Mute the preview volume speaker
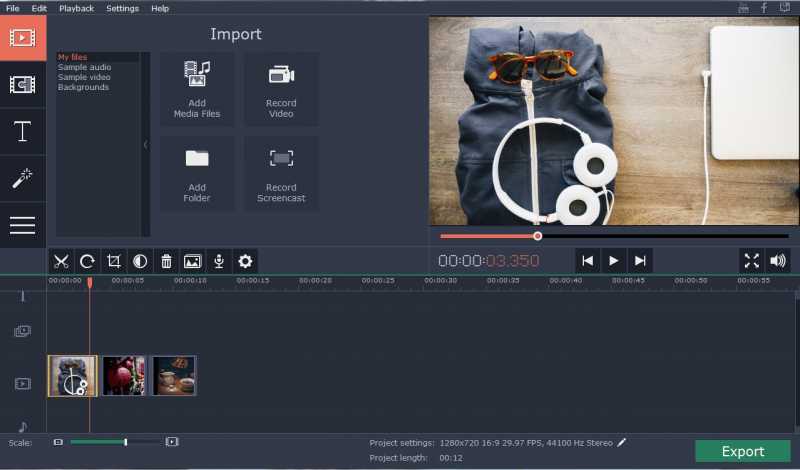Screen dimensions: 800x470 coord(778,261)
